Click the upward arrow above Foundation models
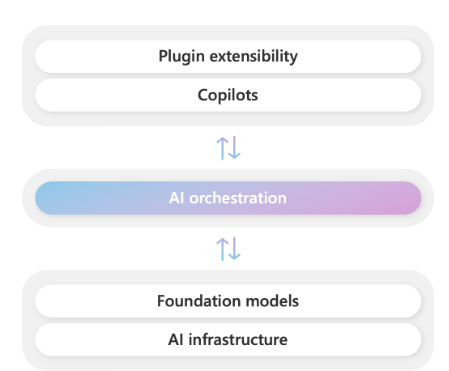Viewport: 449px width, 371px height. pos(222,249)
